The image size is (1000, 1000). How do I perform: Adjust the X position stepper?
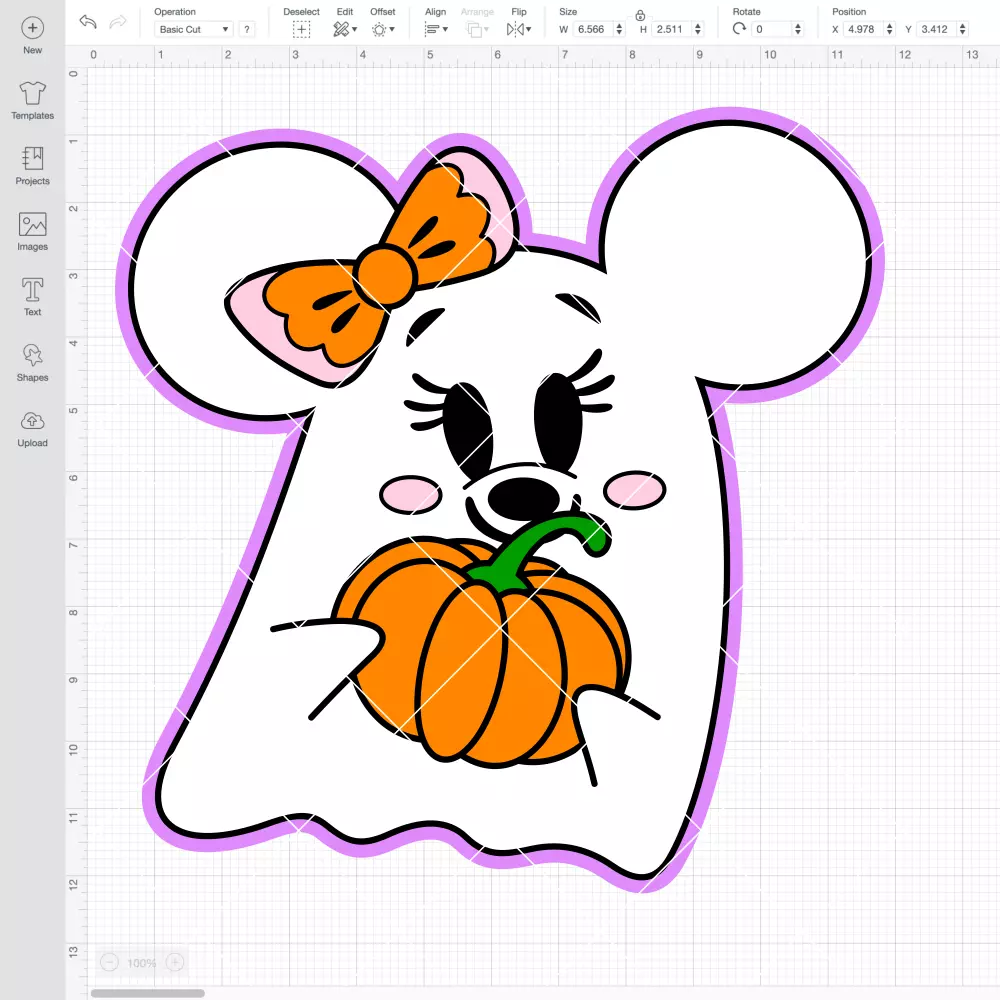click(890, 29)
